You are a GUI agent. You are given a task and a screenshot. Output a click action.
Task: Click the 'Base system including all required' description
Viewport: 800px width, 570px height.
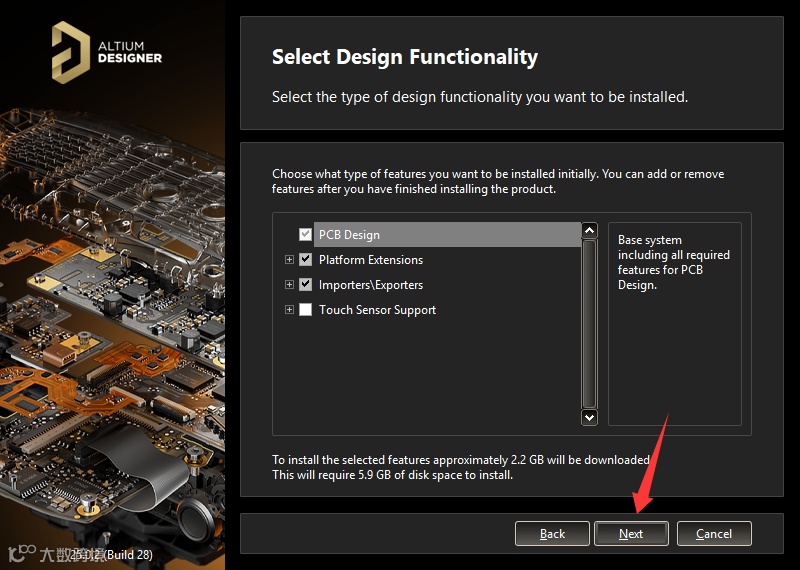pyautogui.click(x=673, y=262)
